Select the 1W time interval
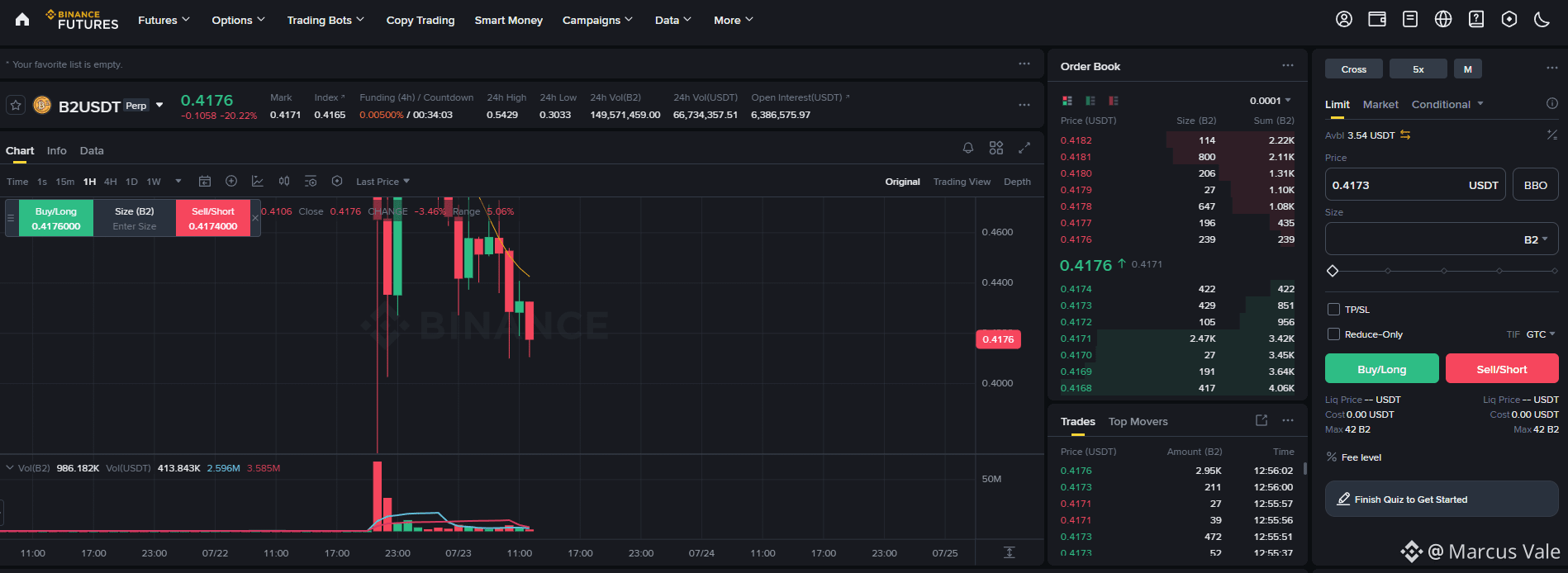1568x573 pixels. [x=154, y=182]
